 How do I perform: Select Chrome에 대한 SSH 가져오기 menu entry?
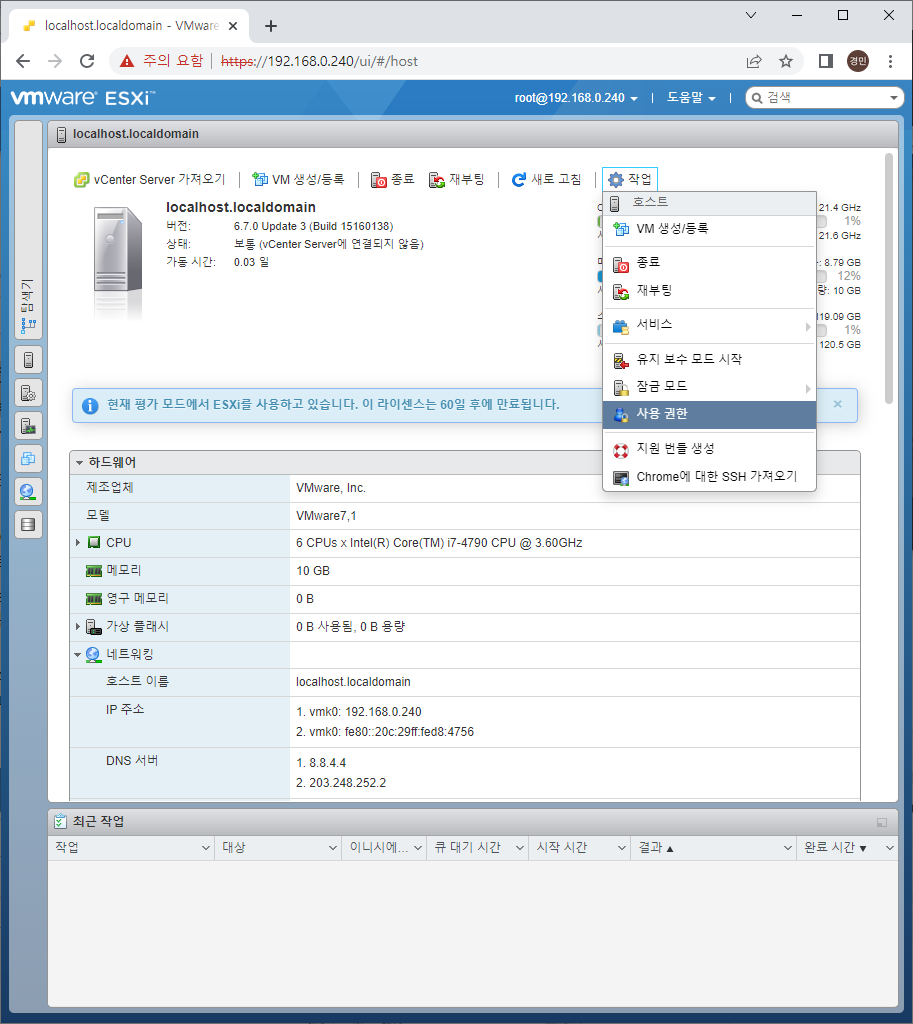709,477
